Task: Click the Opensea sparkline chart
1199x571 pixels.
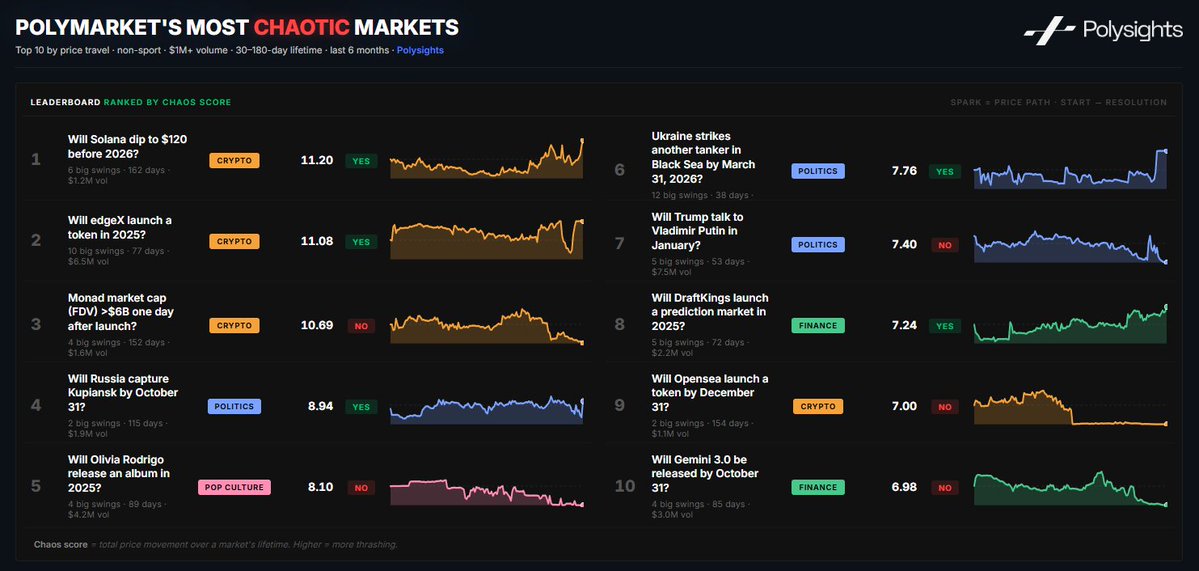Action: (1071, 408)
